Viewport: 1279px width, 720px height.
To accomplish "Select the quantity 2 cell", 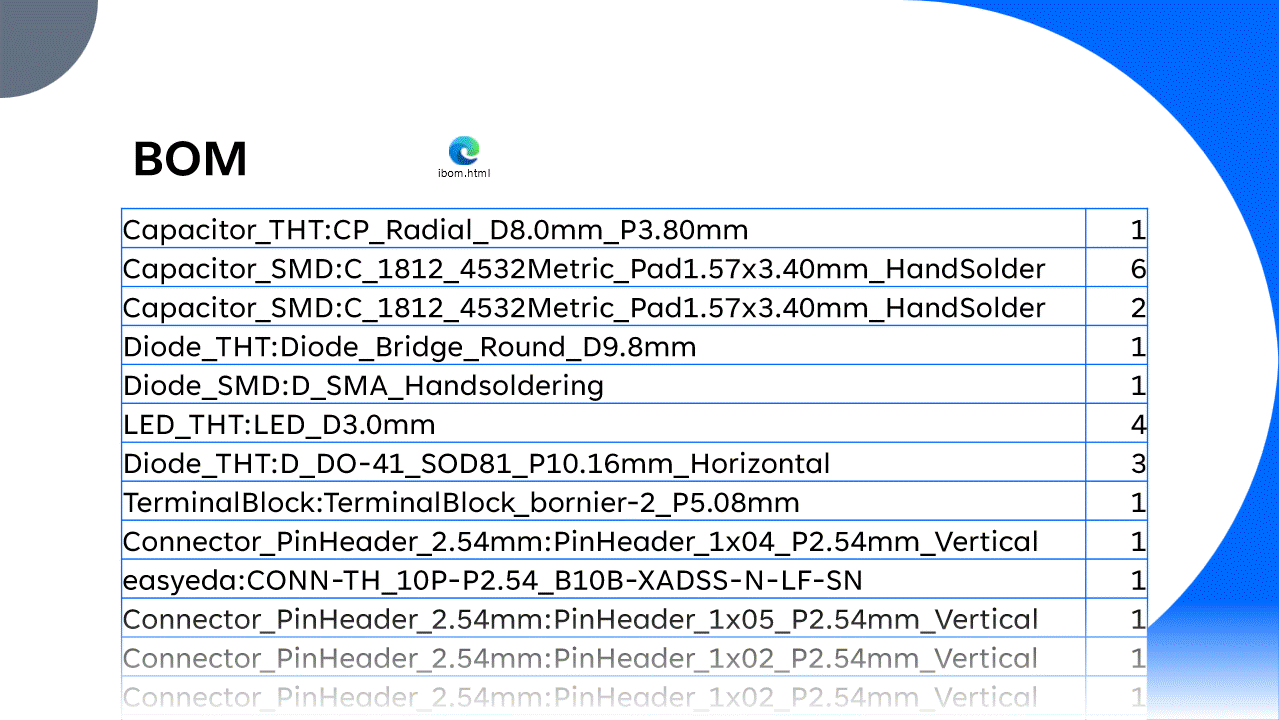I will tap(1116, 308).
